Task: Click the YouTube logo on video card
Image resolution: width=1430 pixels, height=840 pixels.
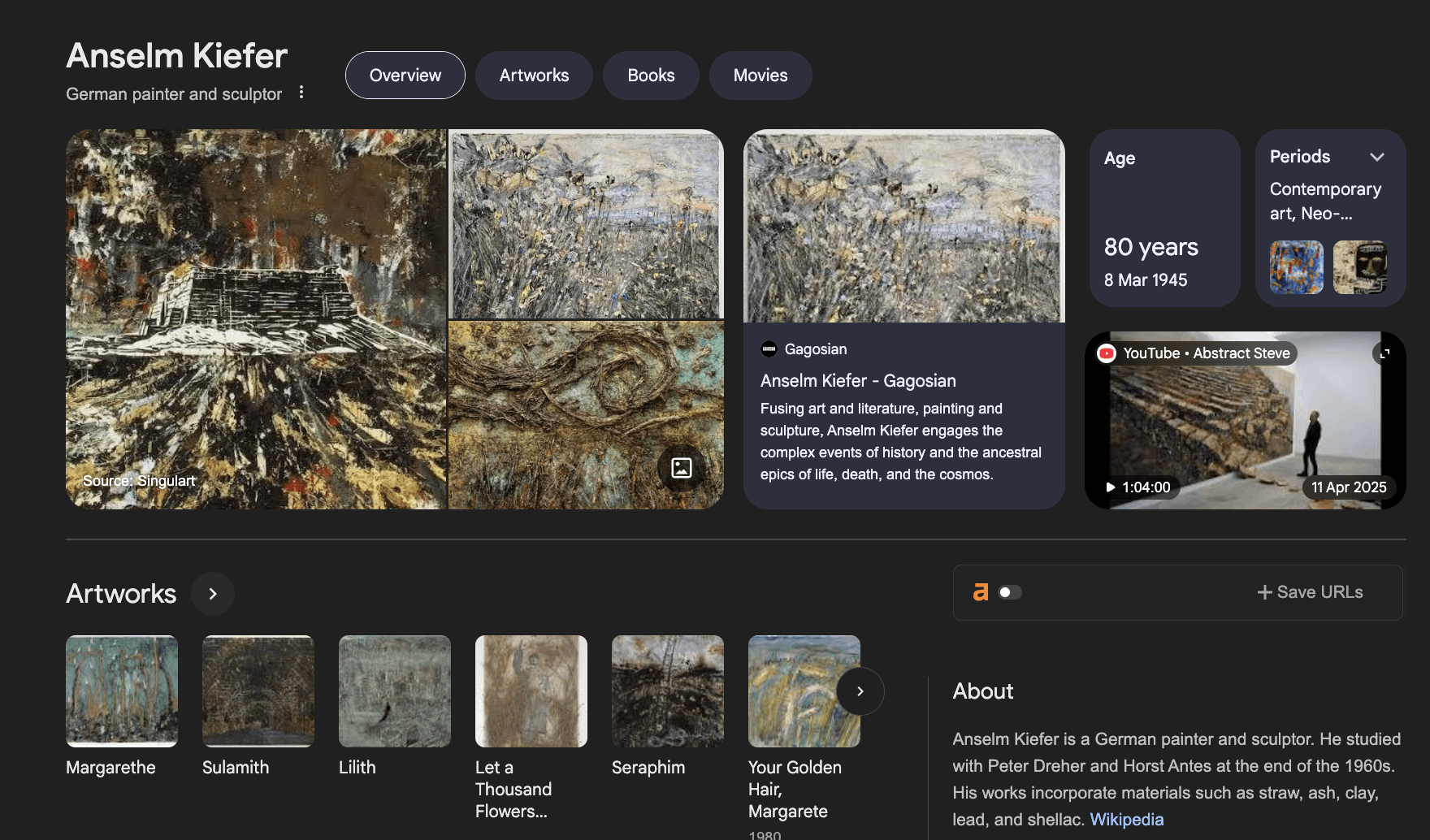Action: (1107, 353)
